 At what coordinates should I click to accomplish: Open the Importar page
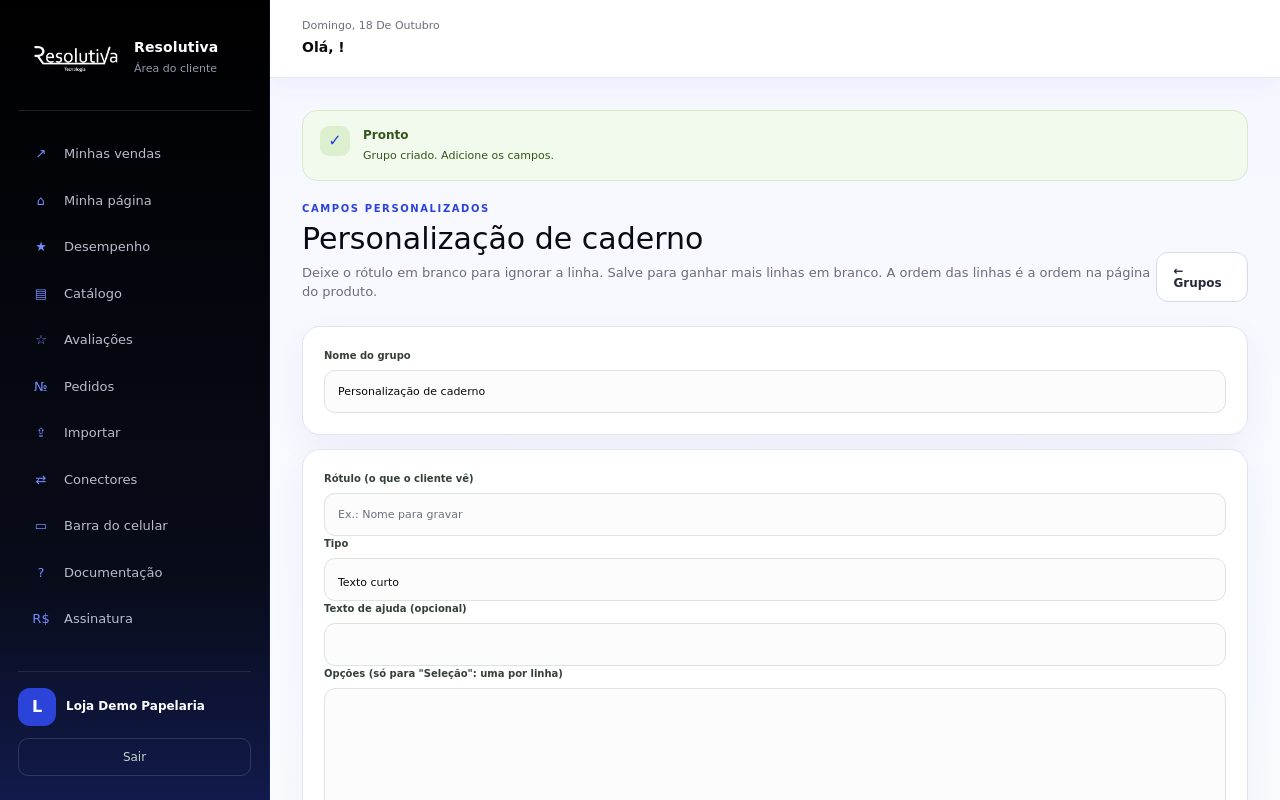pos(134,433)
